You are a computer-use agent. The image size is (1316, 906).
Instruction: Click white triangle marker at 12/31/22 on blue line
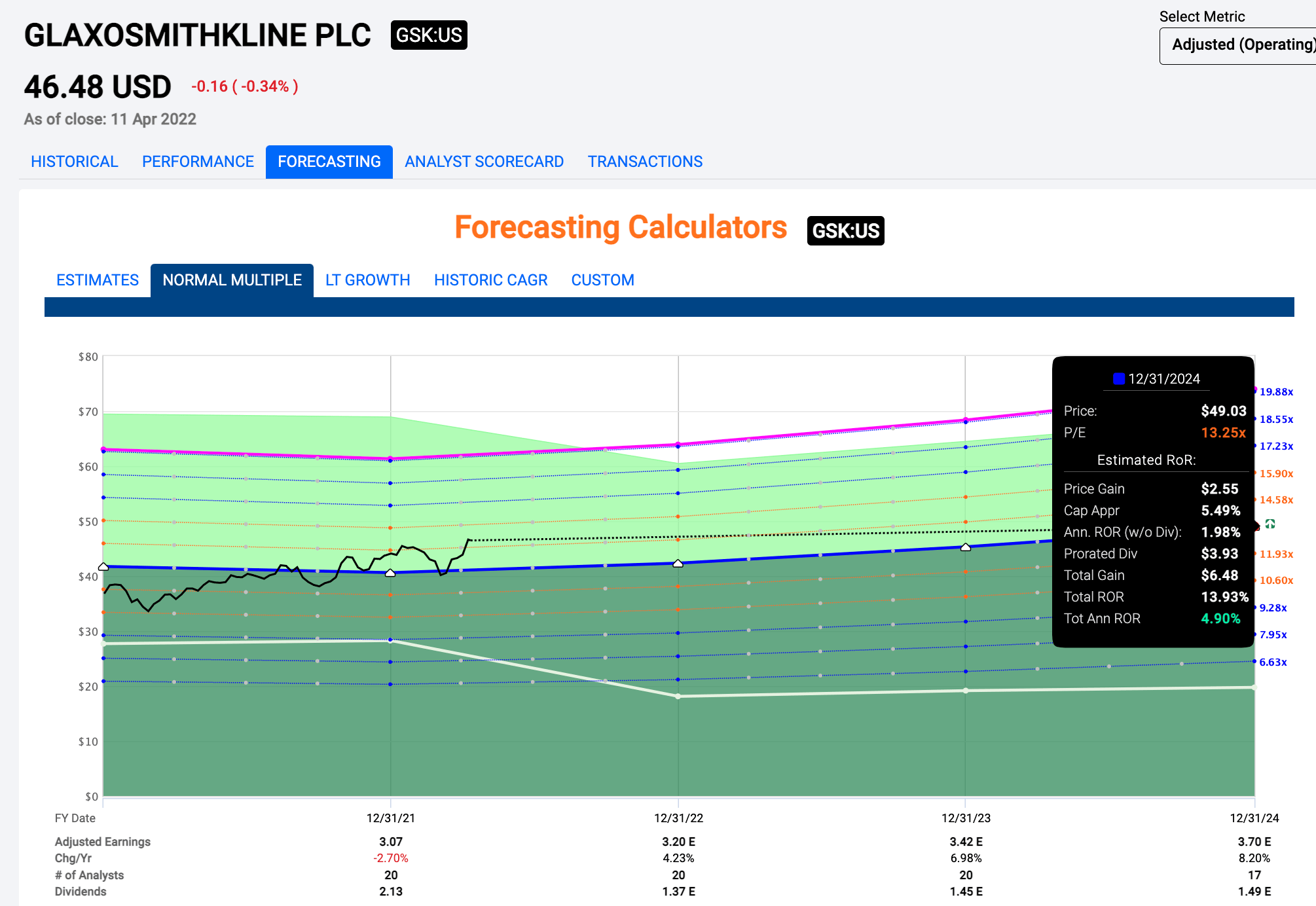coord(678,563)
